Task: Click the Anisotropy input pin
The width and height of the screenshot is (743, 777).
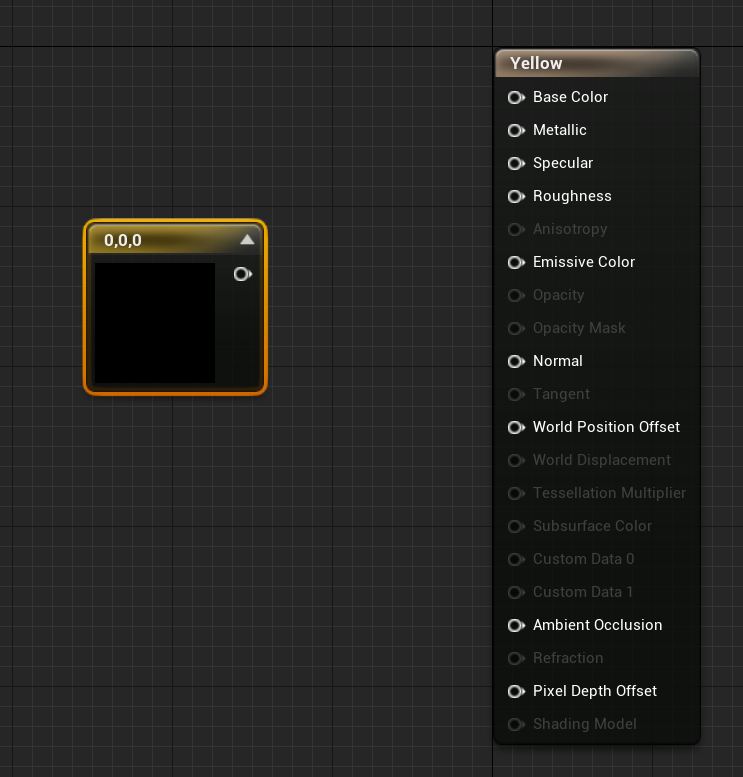Action: 516,229
